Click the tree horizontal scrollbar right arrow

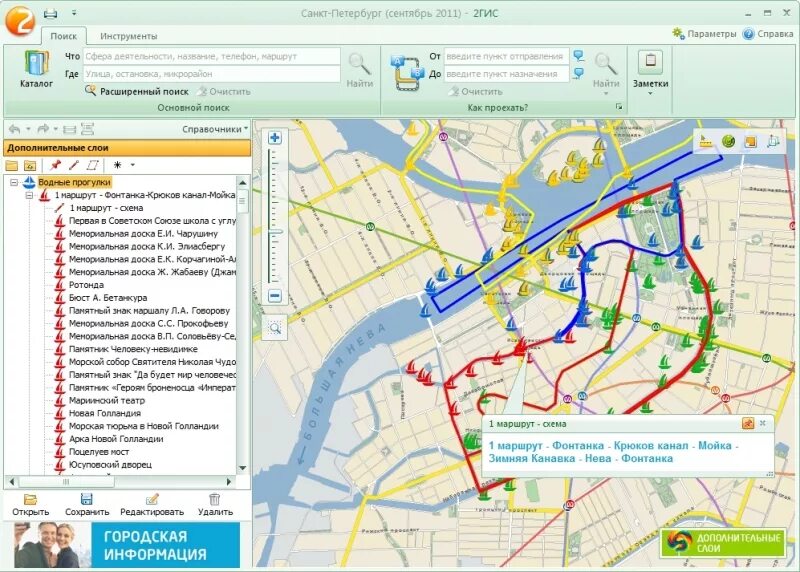[229, 481]
